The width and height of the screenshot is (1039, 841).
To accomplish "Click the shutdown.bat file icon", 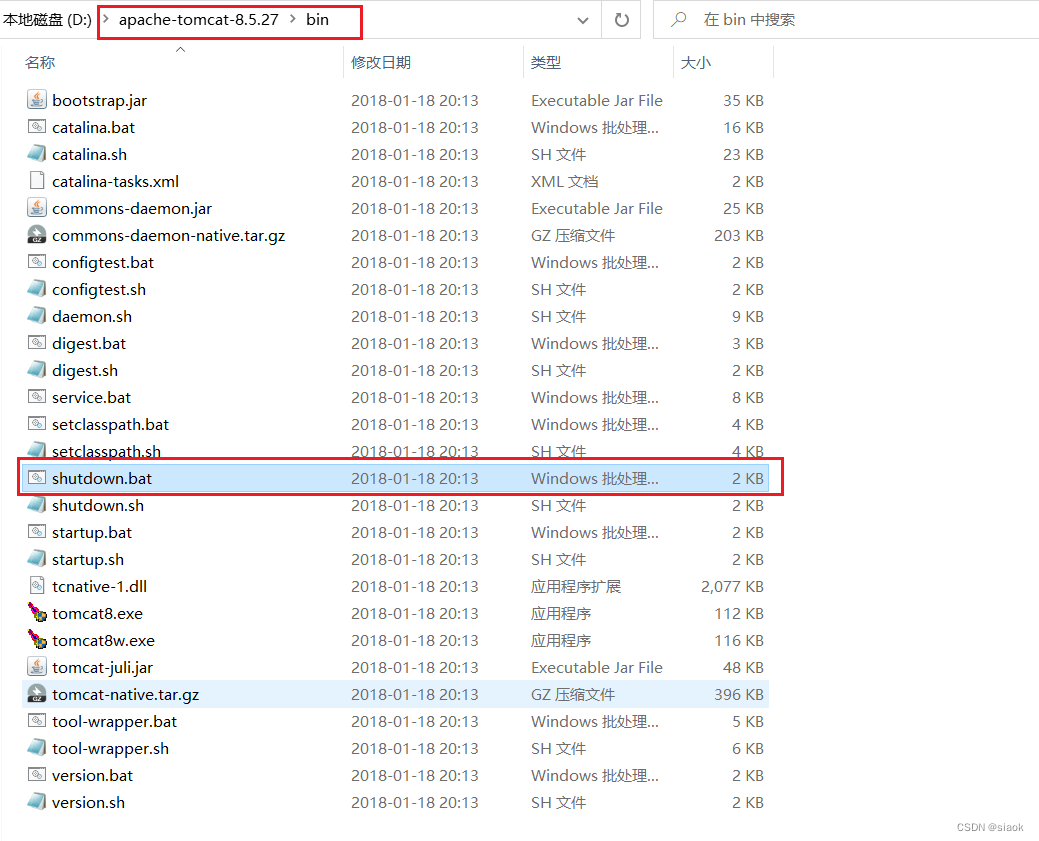I will pyautogui.click(x=37, y=478).
